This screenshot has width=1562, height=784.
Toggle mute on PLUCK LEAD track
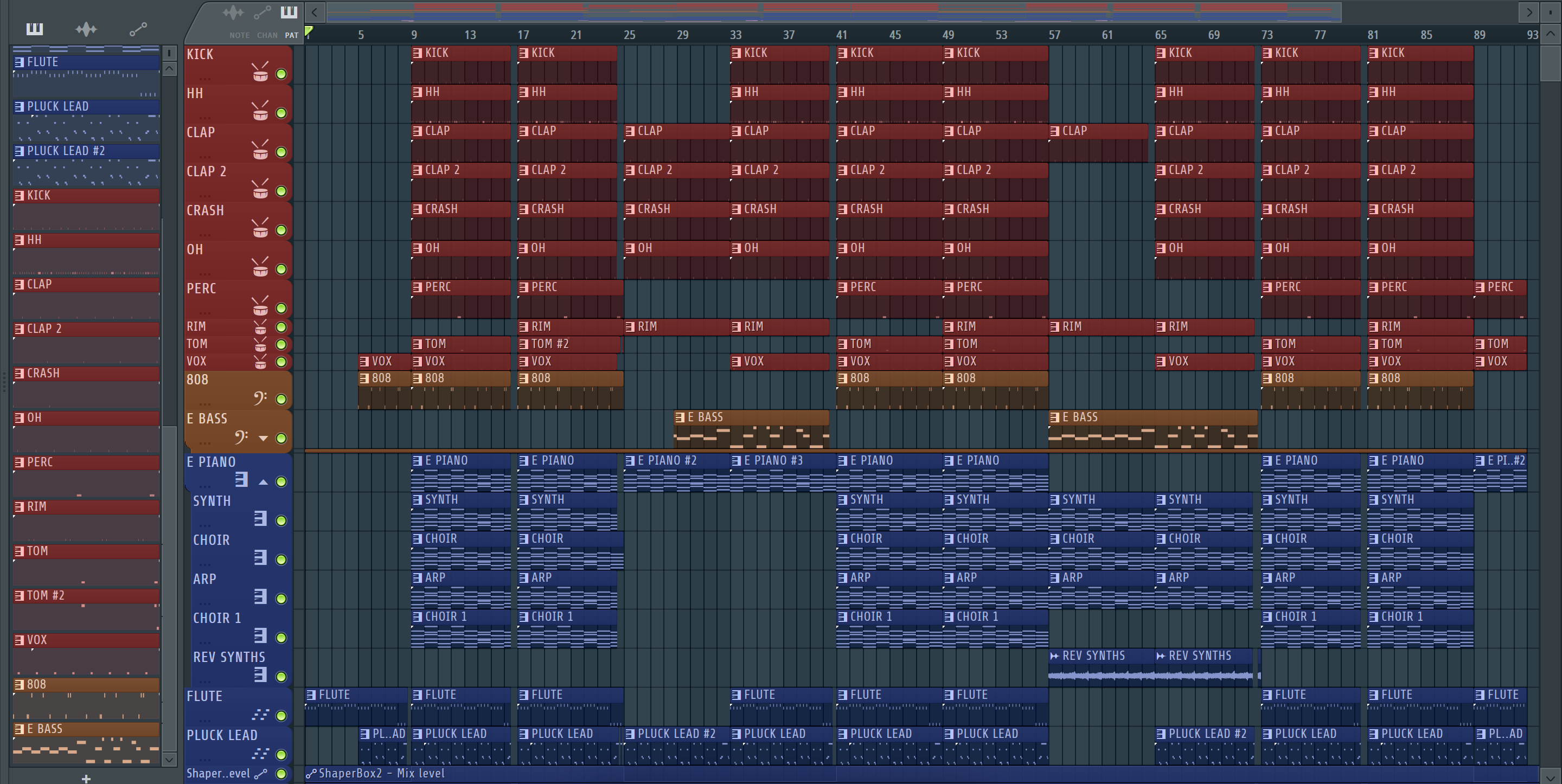tap(281, 755)
